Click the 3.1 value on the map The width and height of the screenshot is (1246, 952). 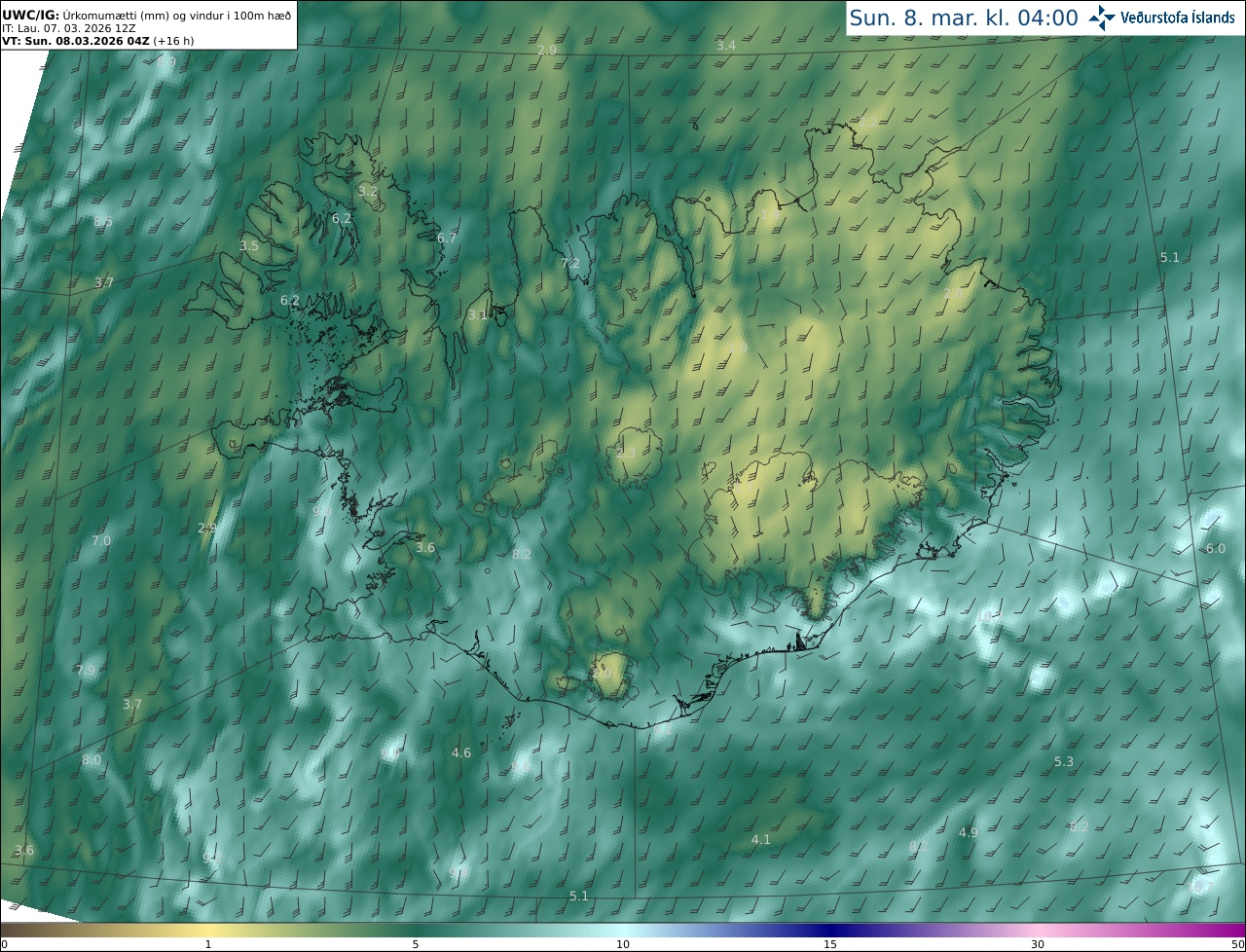tap(477, 314)
